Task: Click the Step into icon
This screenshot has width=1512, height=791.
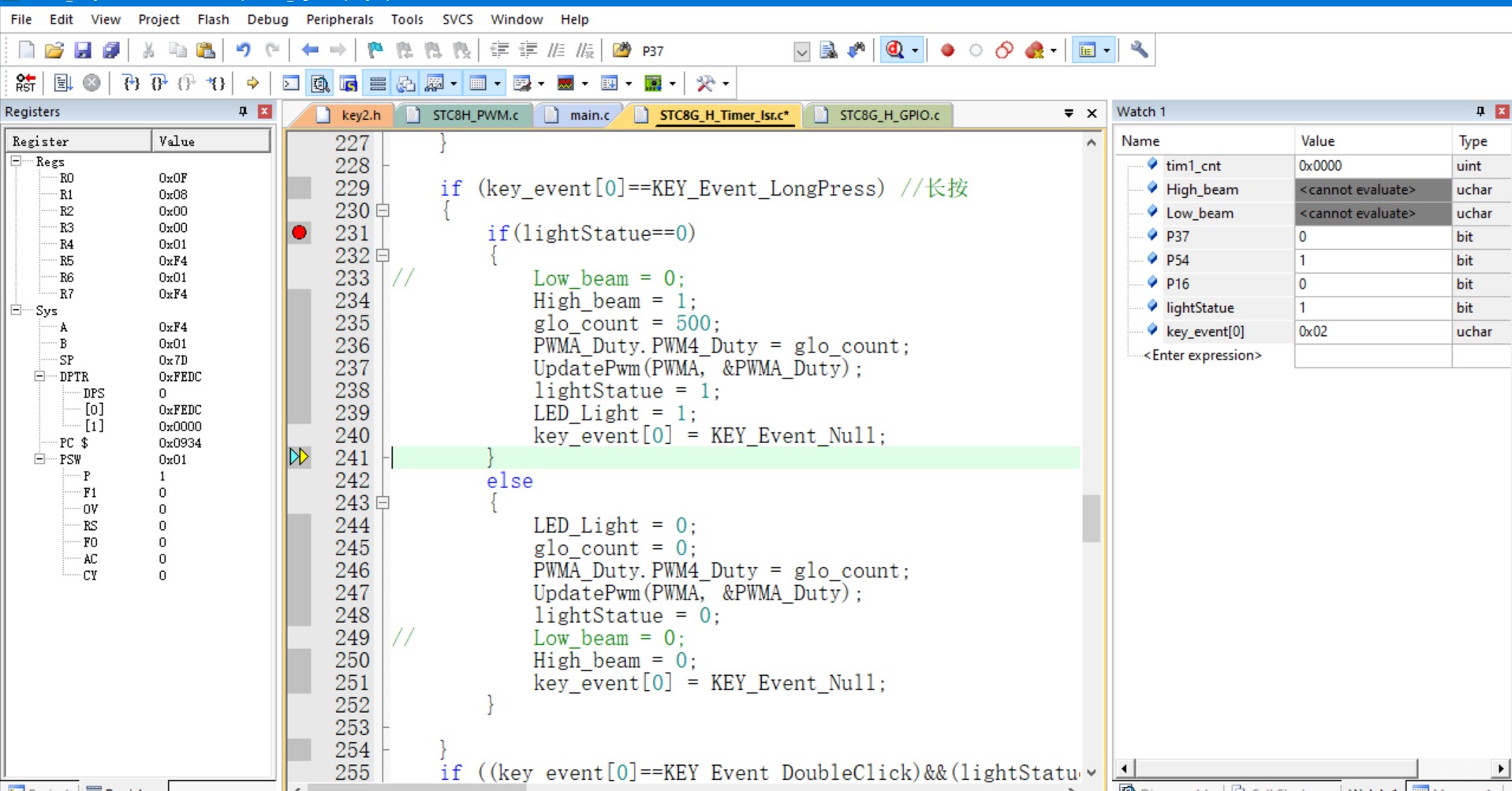Action: click(131, 83)
